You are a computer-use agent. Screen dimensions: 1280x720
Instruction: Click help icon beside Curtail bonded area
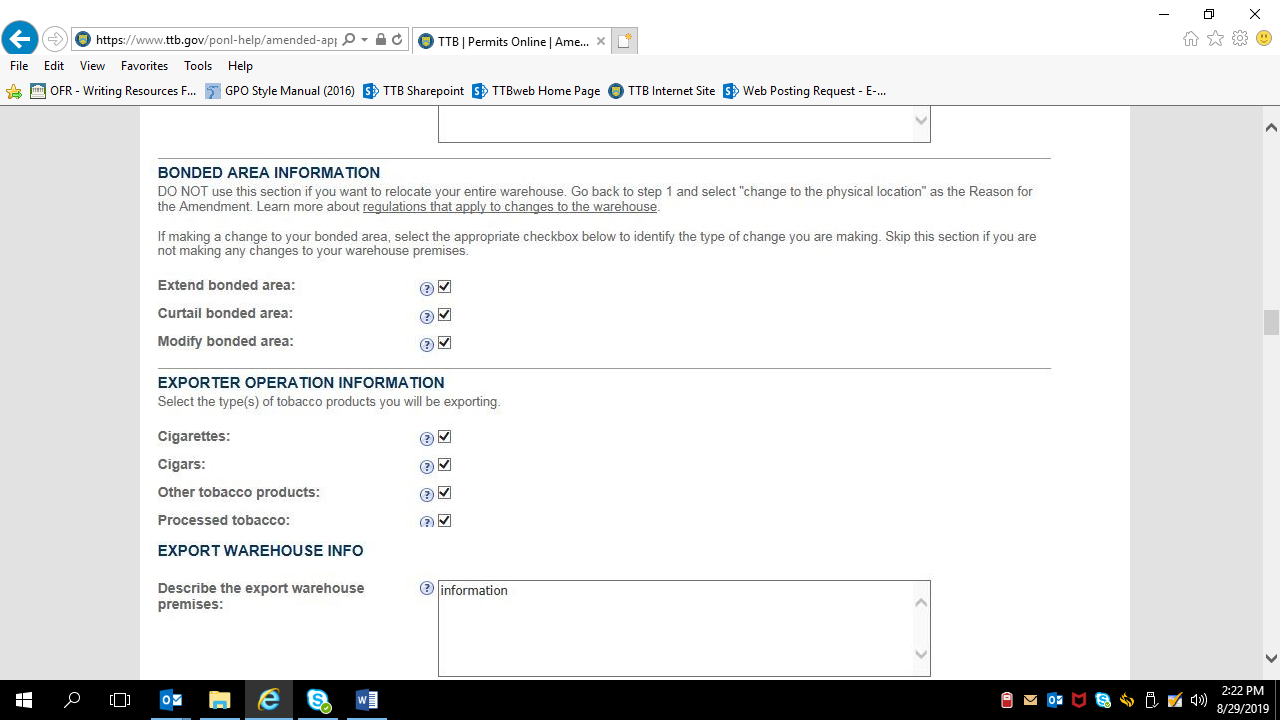point(427,317)
